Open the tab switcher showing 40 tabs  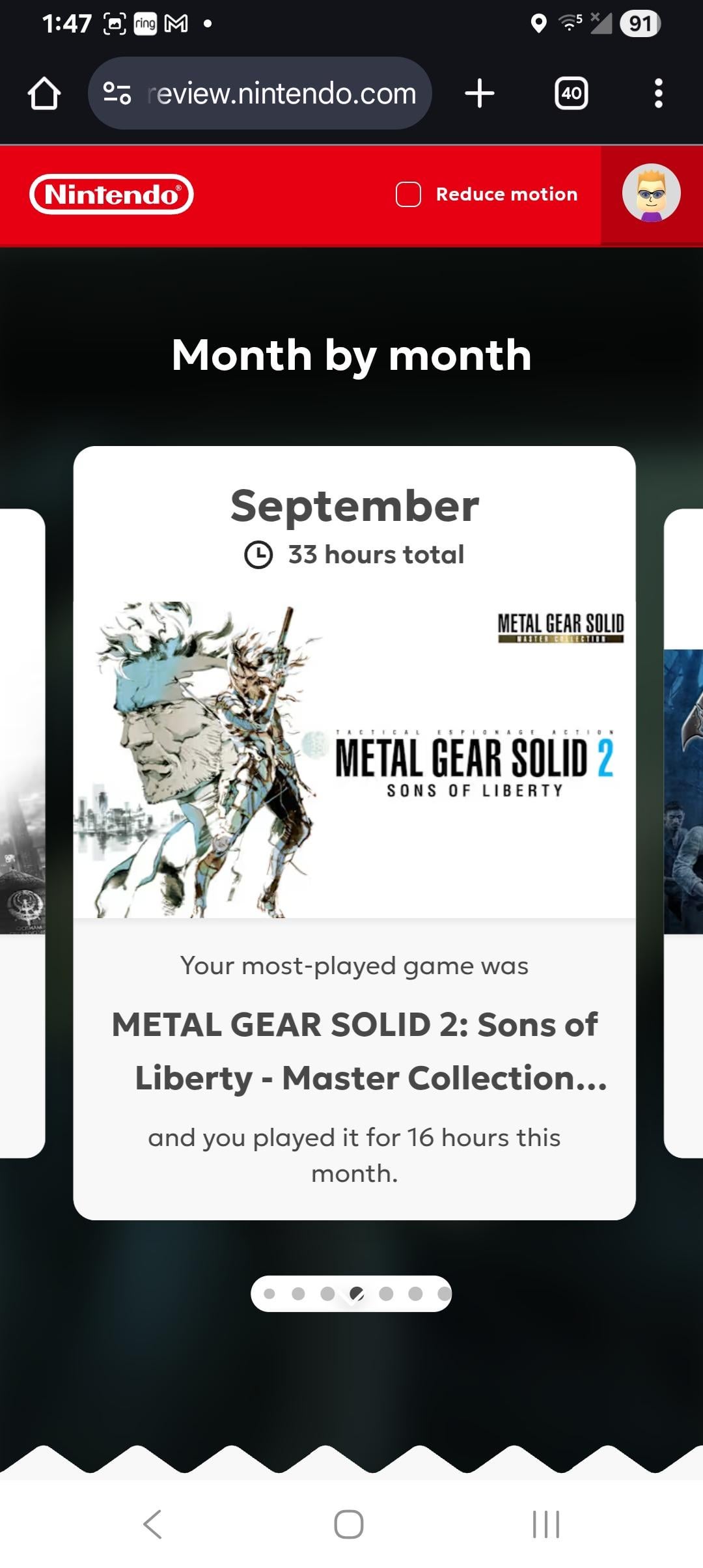(x=571, y=93)
